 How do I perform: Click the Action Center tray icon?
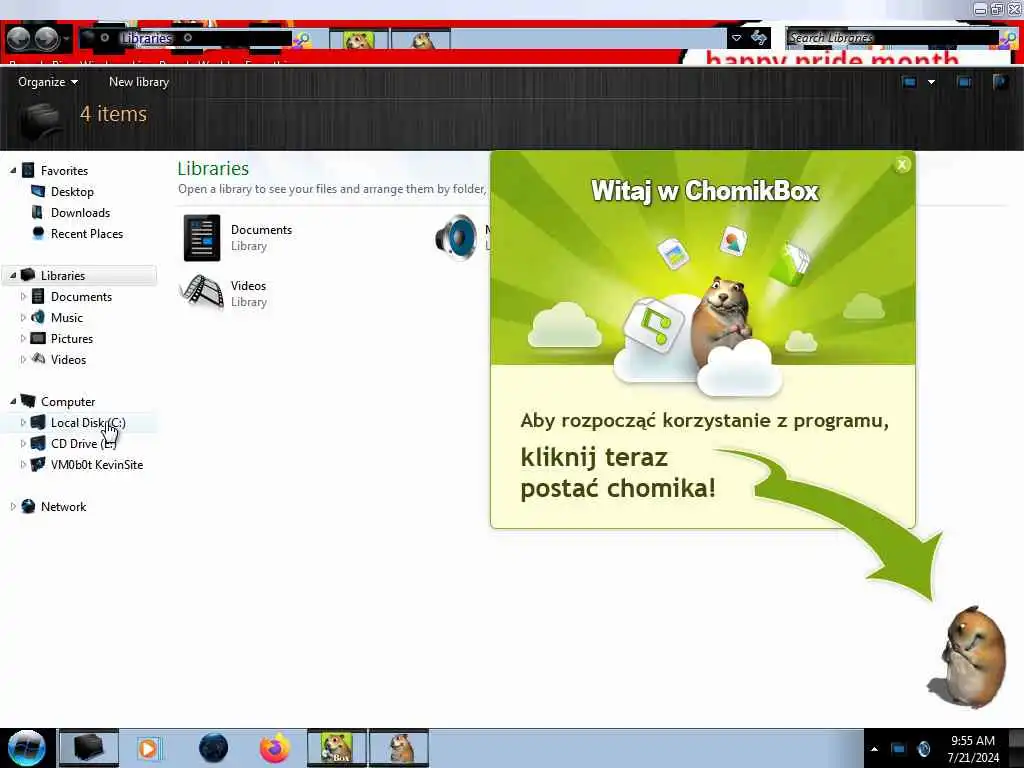899,749
